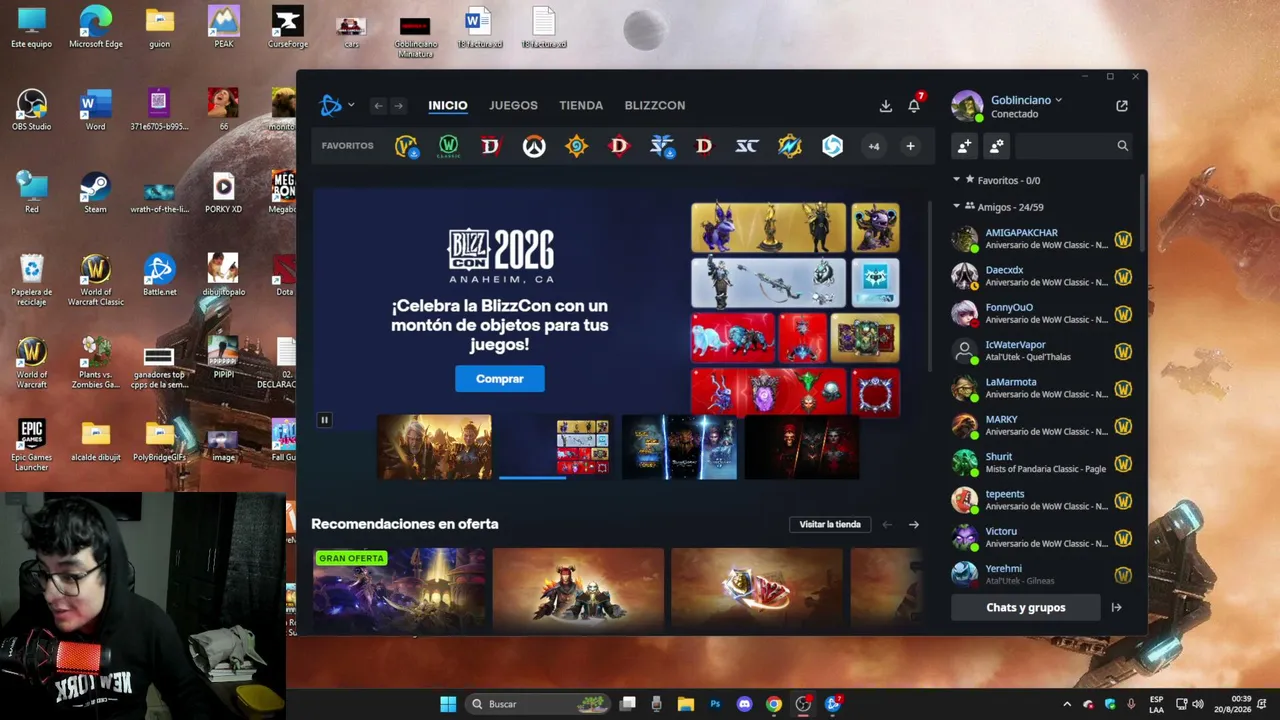Open friend tepeents' entry
This screenshot has height=720, width=1280.
coord(1041,501)
